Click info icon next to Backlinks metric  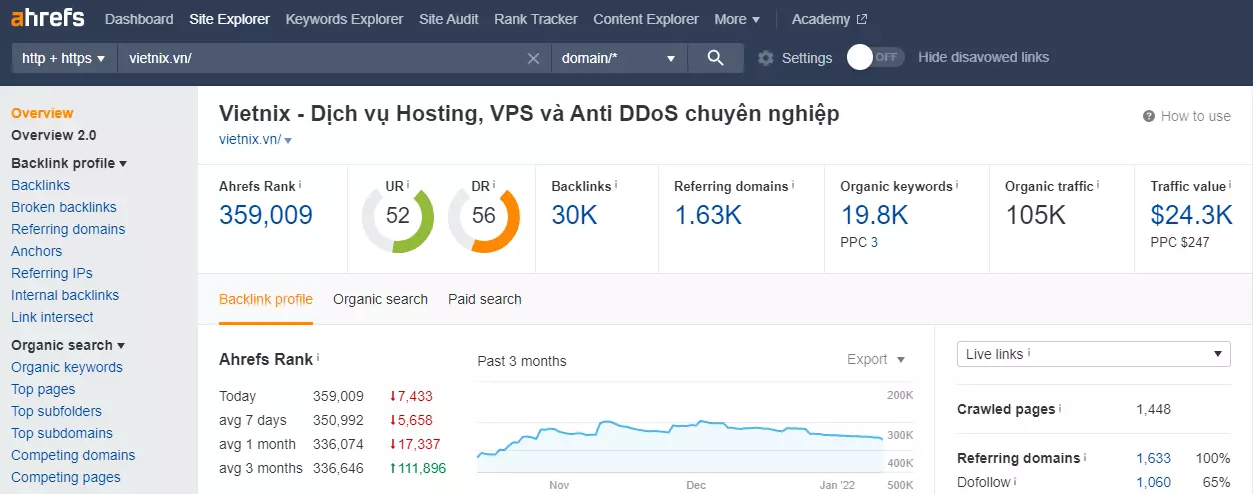[x=616, y=186]
